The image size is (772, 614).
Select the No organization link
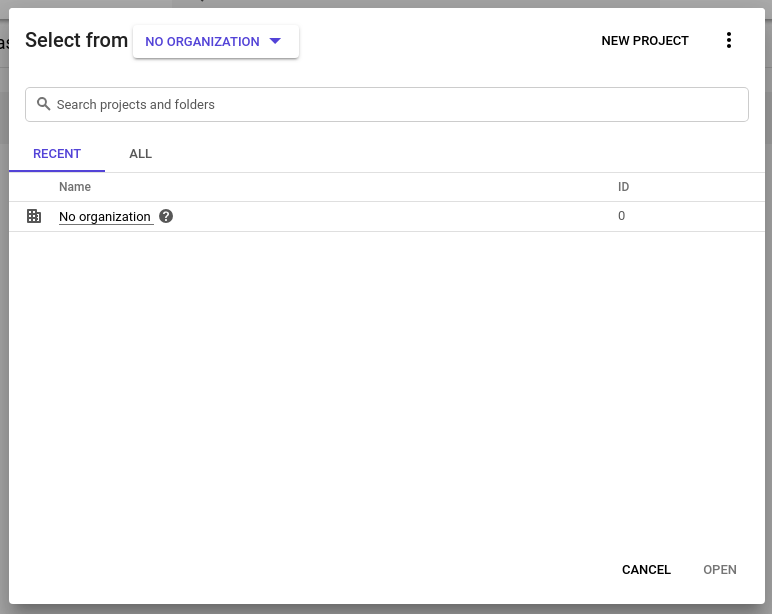point(105,217)
